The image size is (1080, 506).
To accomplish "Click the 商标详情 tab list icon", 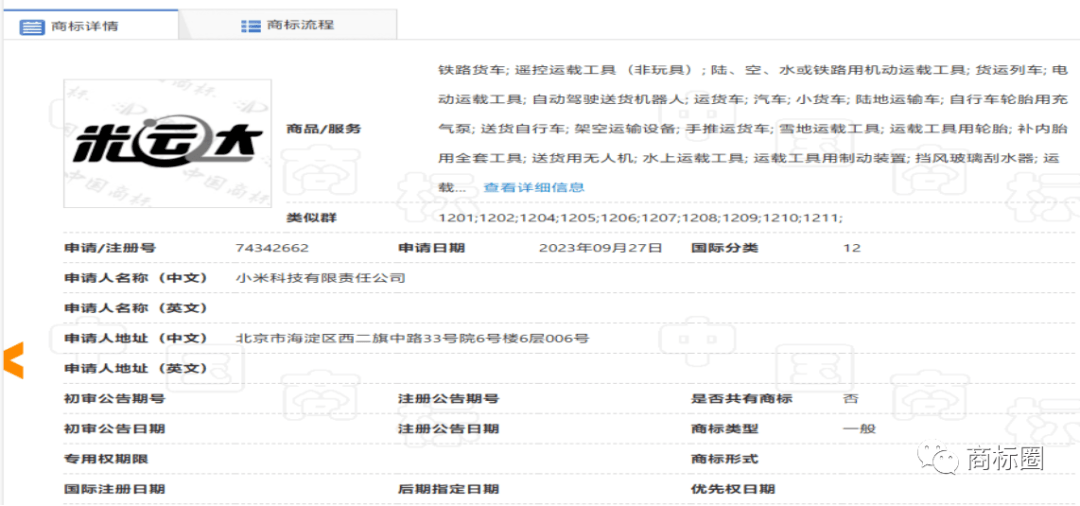I will [x=32, y=28].
